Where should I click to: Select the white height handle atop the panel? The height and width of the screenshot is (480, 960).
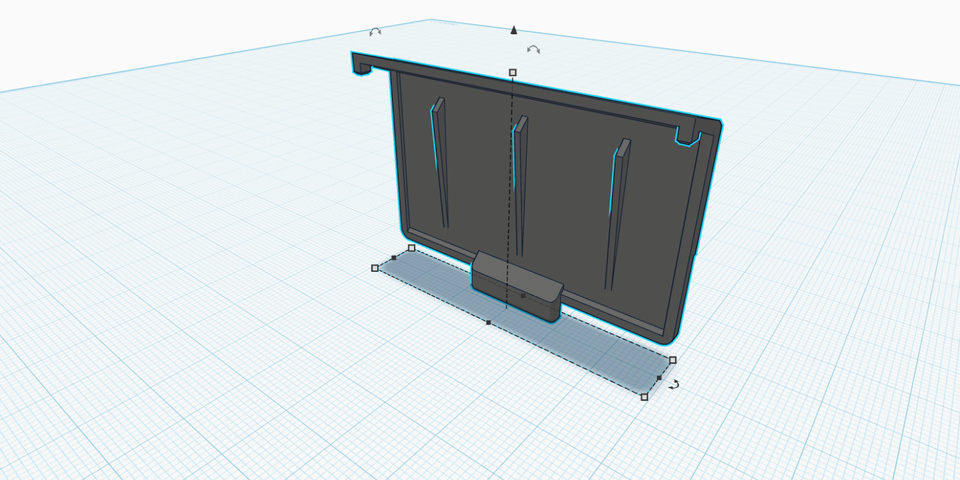[513, 73]
